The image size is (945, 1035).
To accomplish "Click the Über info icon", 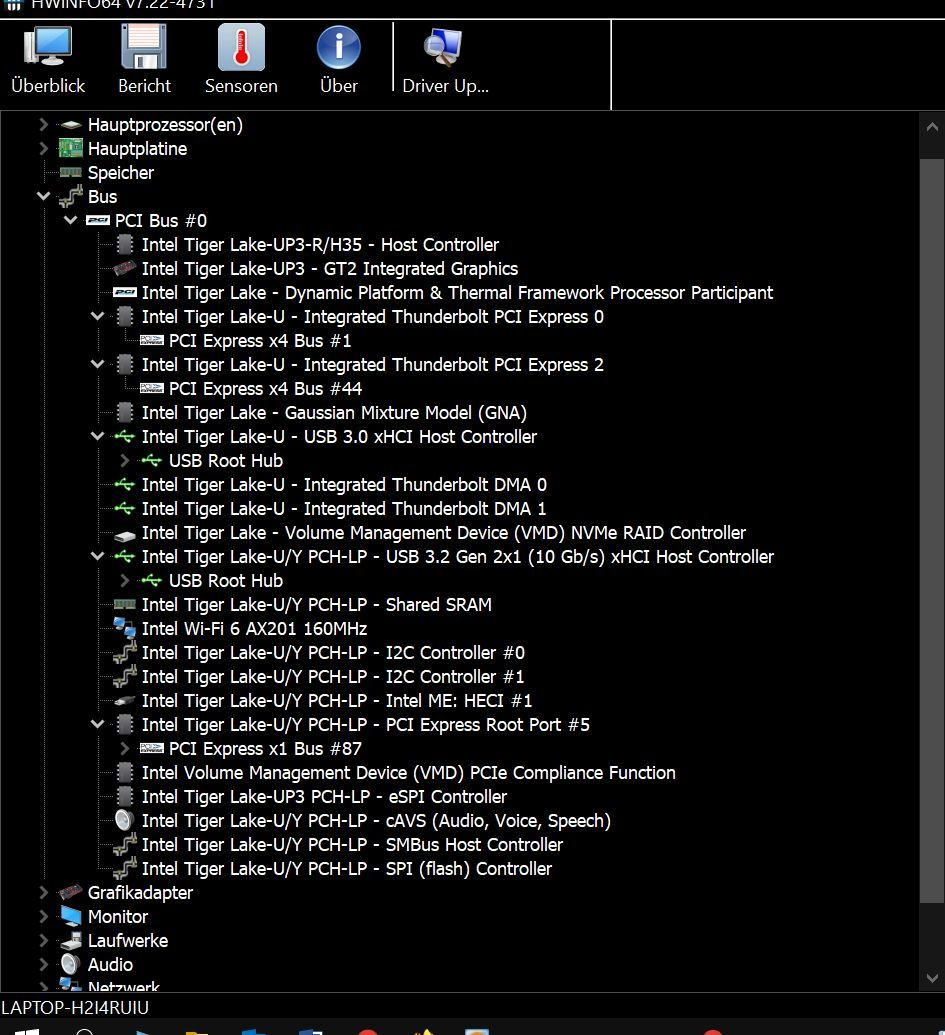I will point(339,47).
